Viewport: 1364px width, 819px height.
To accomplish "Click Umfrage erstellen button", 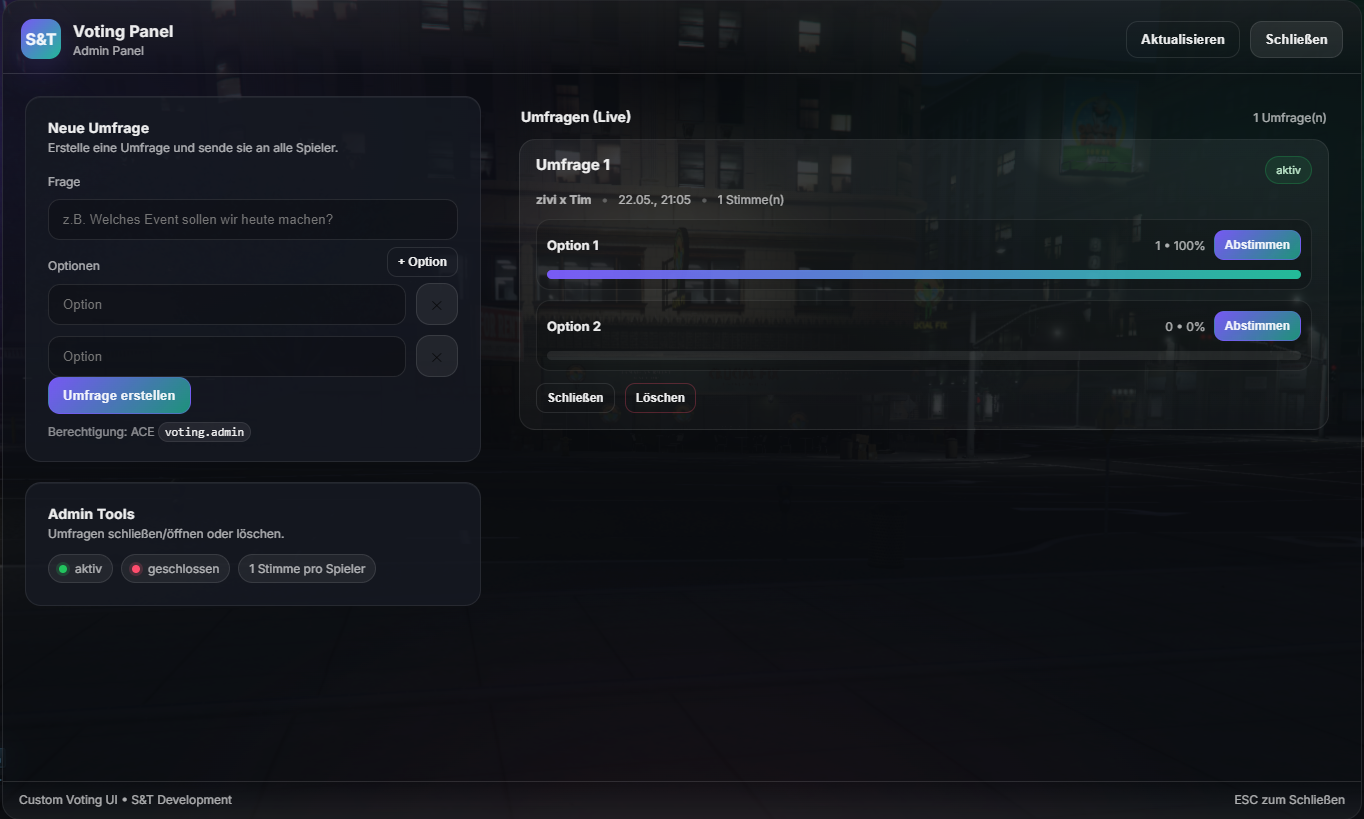I will tap(119, 395).
